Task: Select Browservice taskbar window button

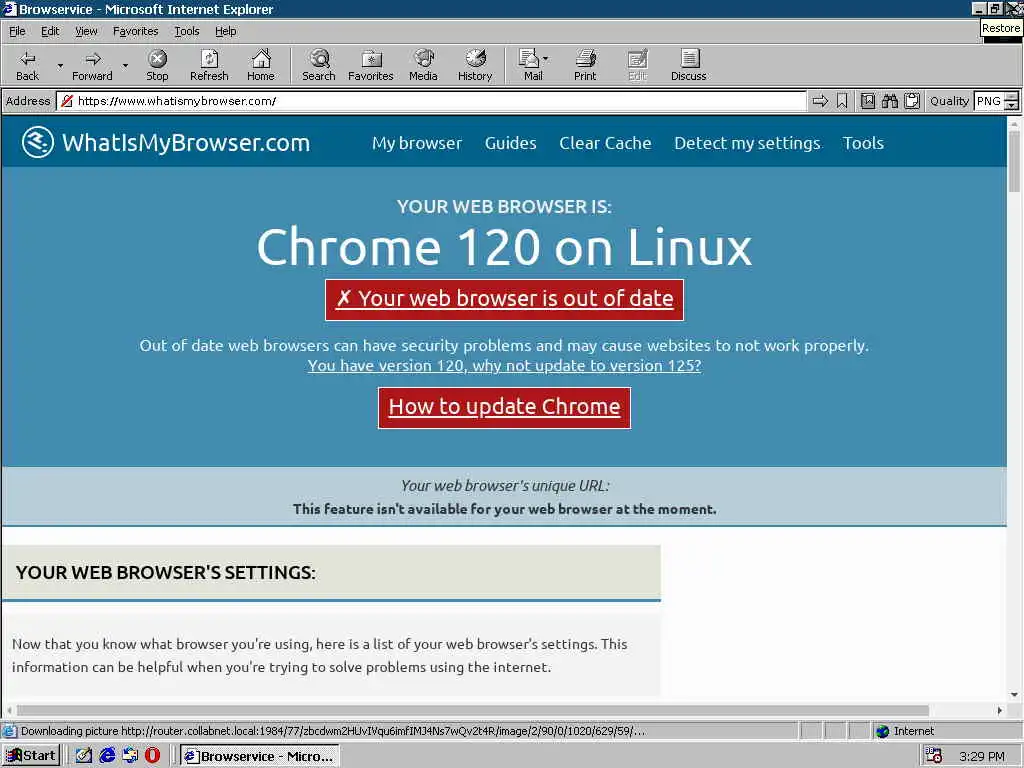Action: [260, 756]
